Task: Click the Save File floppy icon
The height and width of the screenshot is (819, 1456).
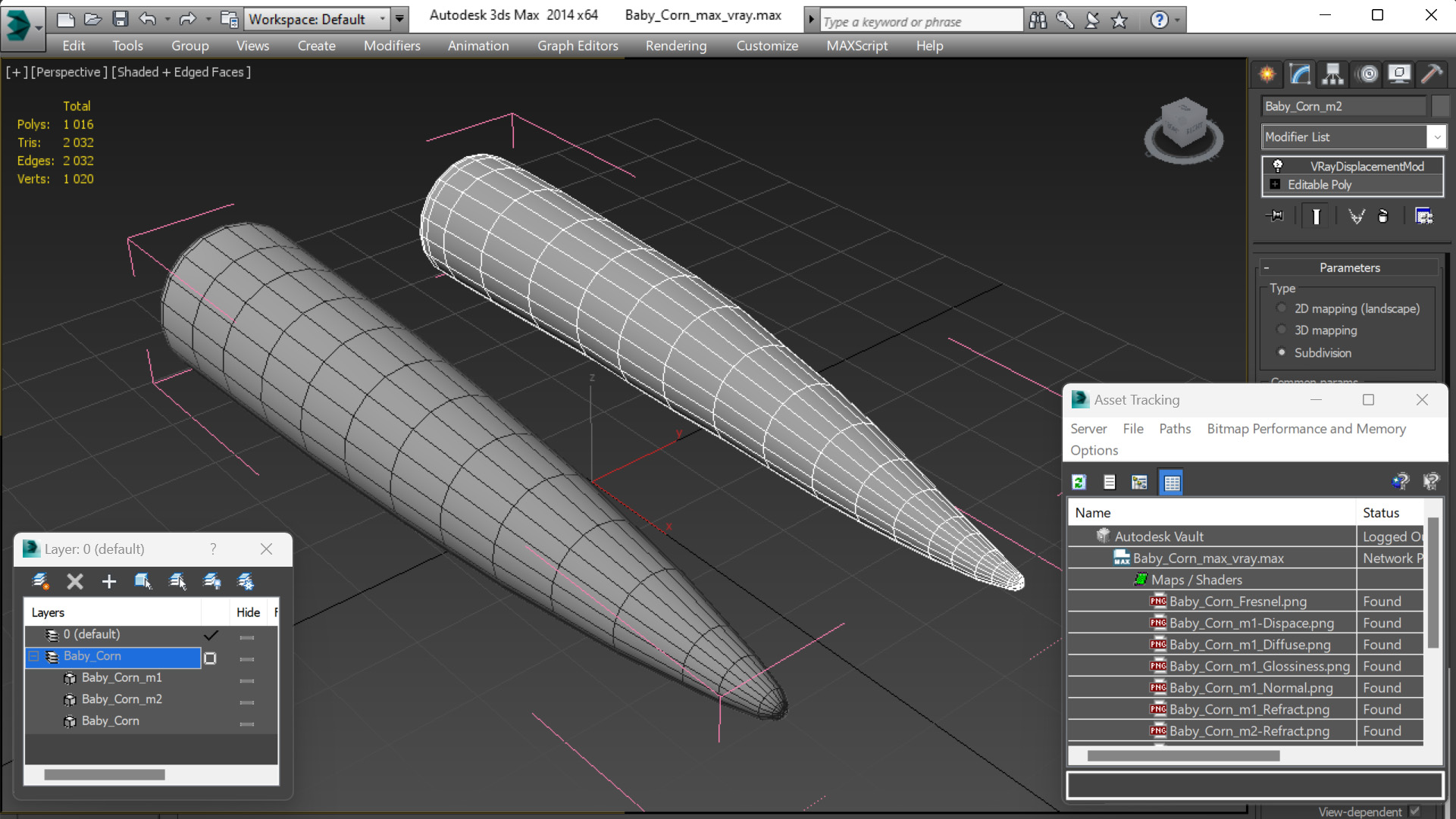Action: click(120, 19)
